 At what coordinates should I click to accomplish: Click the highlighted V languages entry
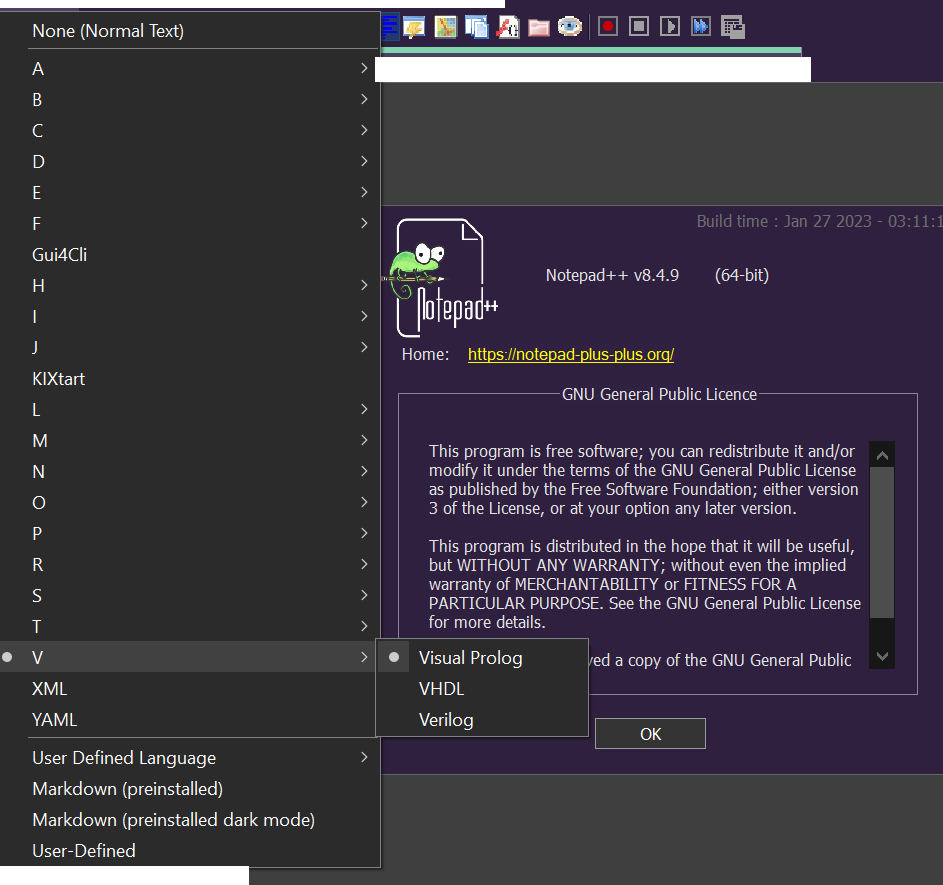[x=190, y=658]
